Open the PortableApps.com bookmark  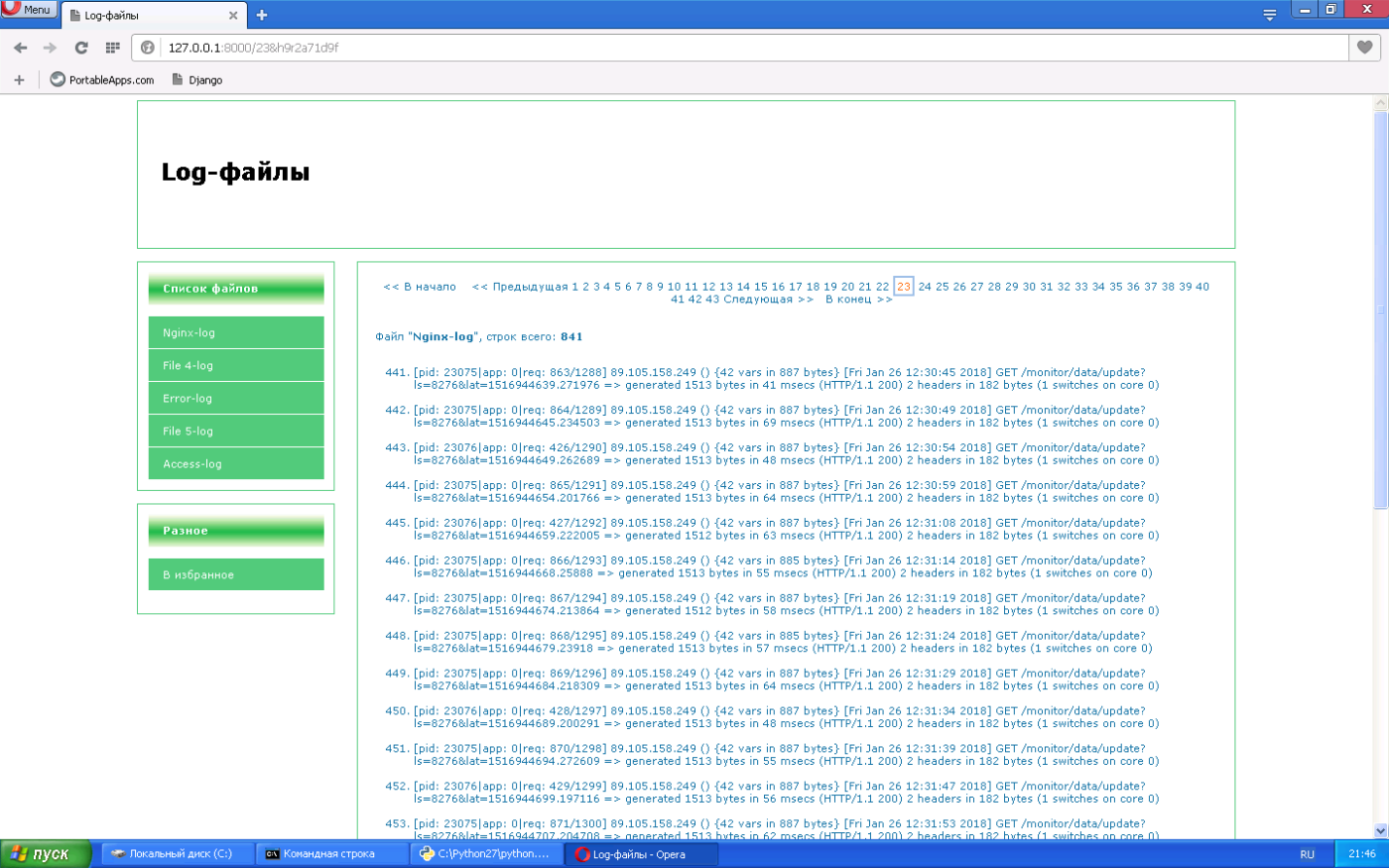[102, 80]
